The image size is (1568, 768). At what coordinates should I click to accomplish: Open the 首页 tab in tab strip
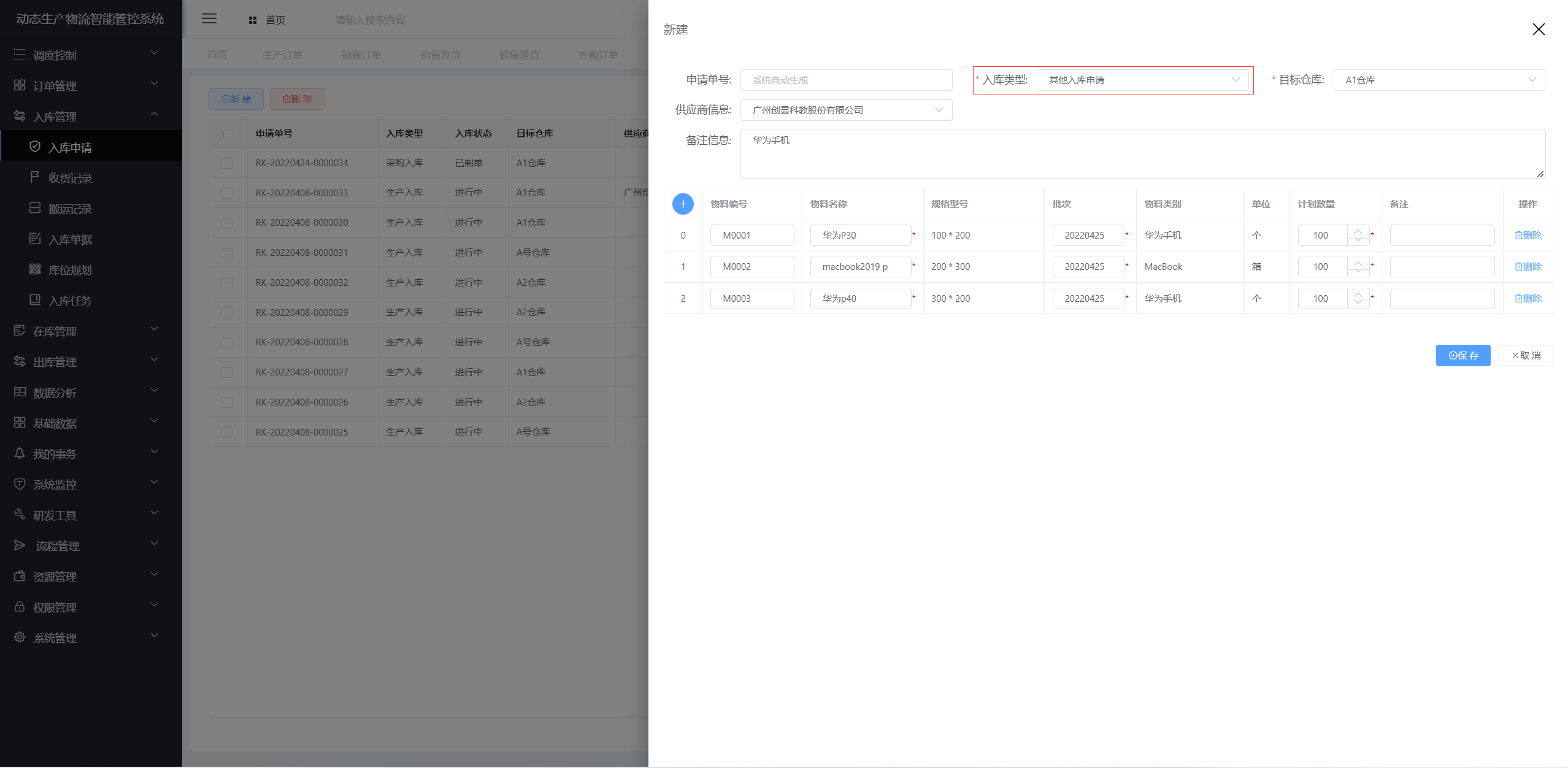[x=217, y=55]
